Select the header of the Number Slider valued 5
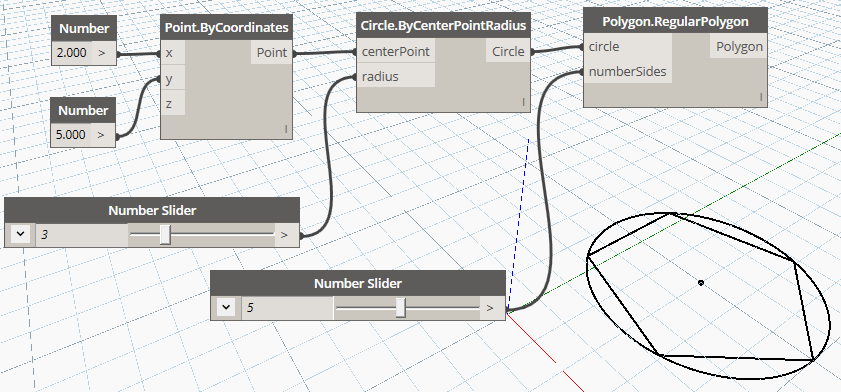This screenshot has height=392, width=841. (x=358, y=283)
